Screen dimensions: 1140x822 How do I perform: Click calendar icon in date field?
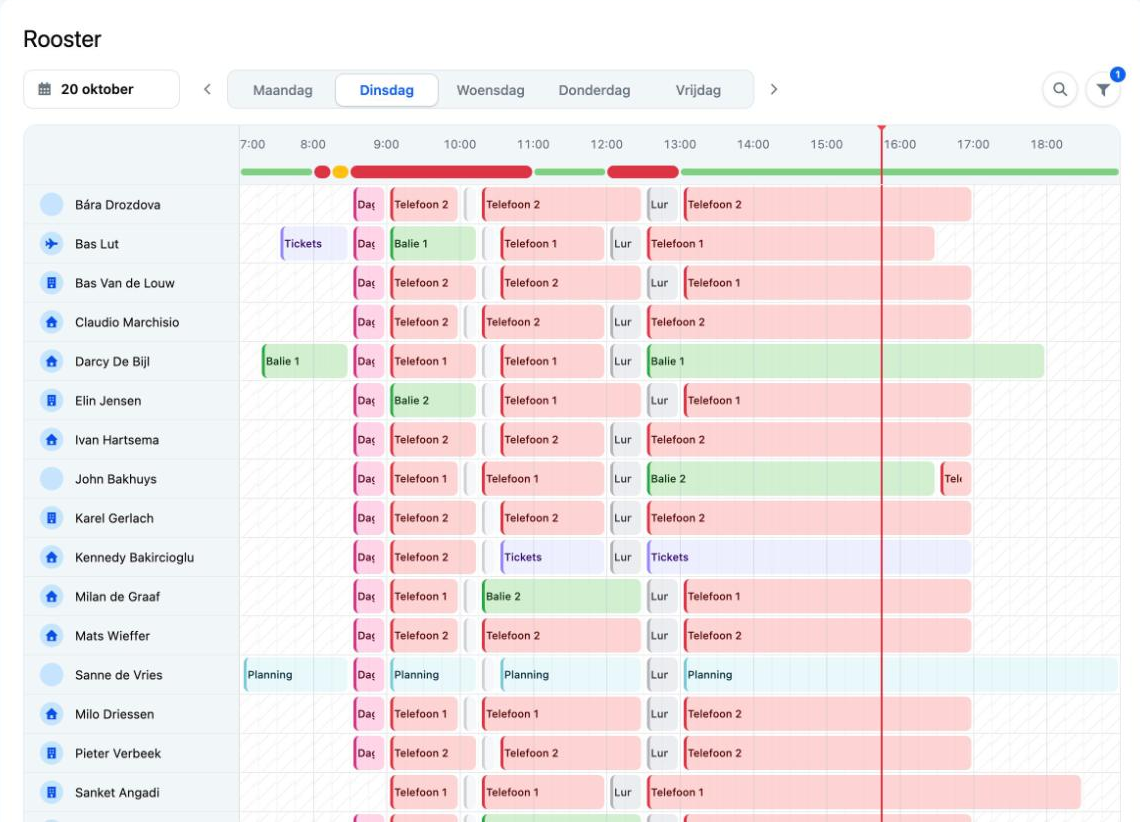tap(44, 89)
